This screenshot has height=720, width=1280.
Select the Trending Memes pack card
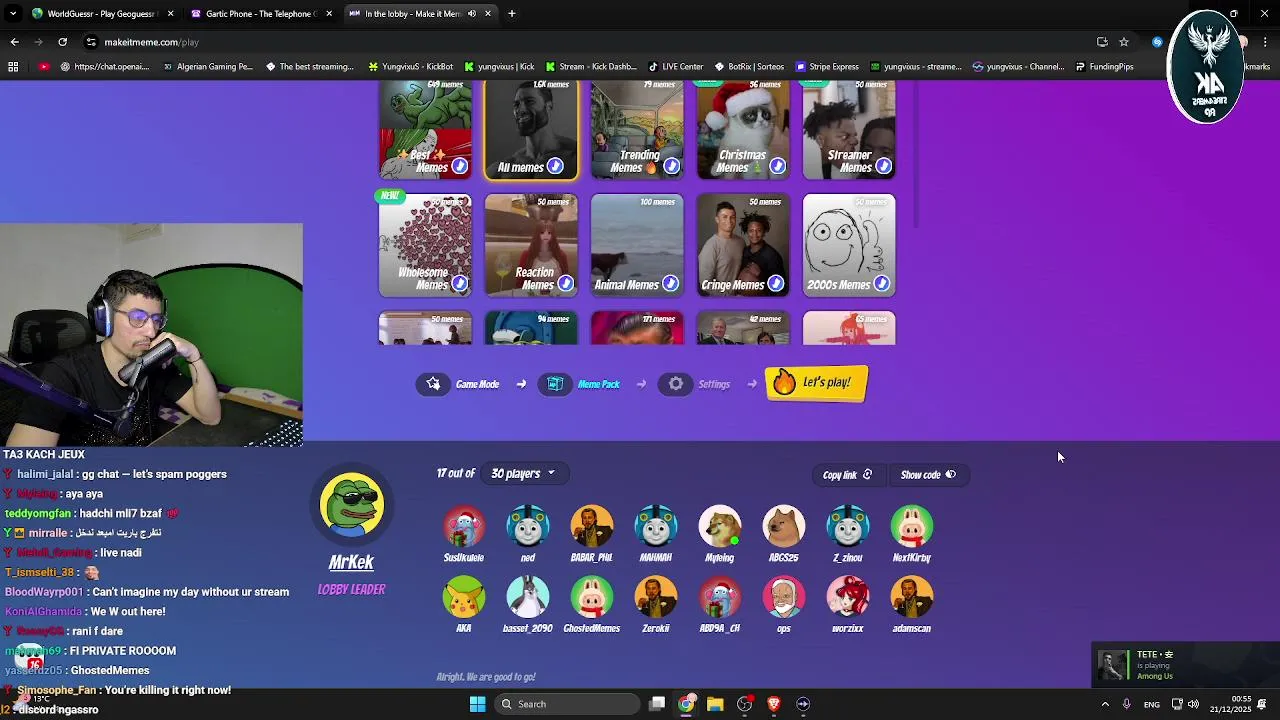coord(637,130)
